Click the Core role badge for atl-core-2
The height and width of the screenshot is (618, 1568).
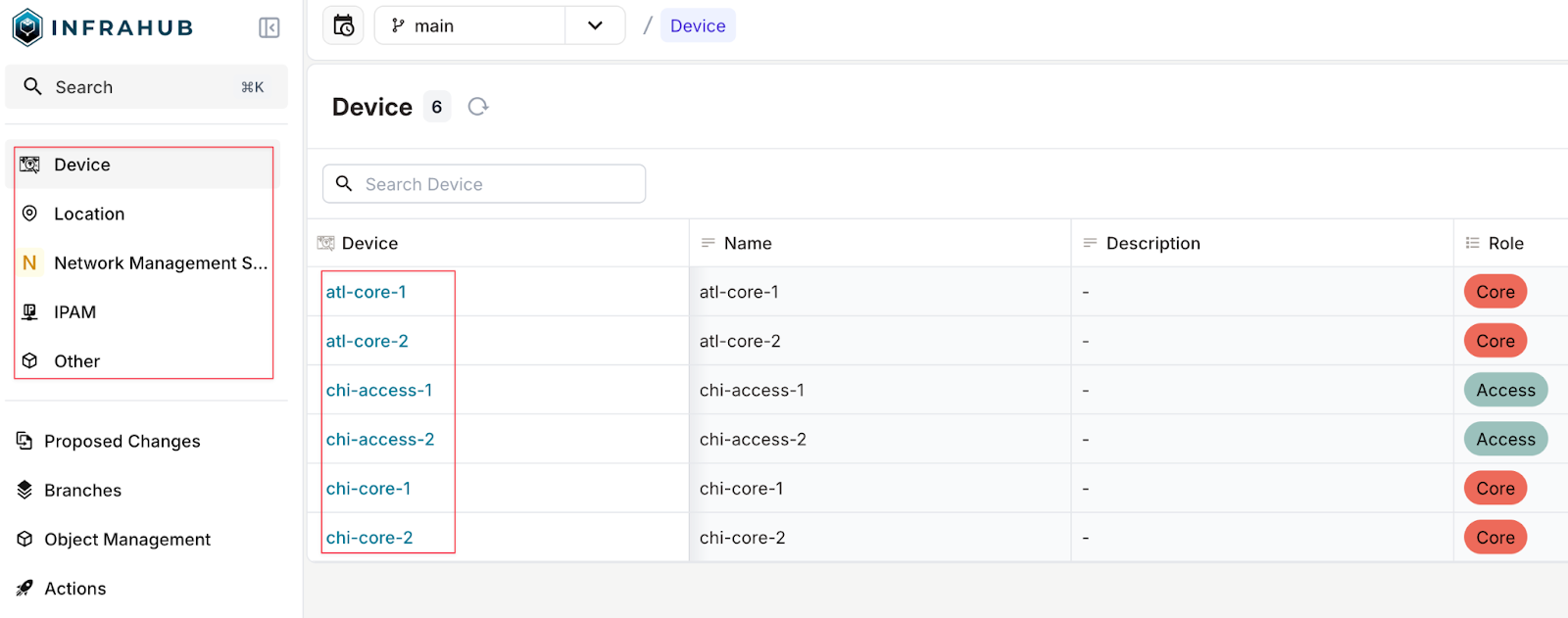(x=1495, y=341)
